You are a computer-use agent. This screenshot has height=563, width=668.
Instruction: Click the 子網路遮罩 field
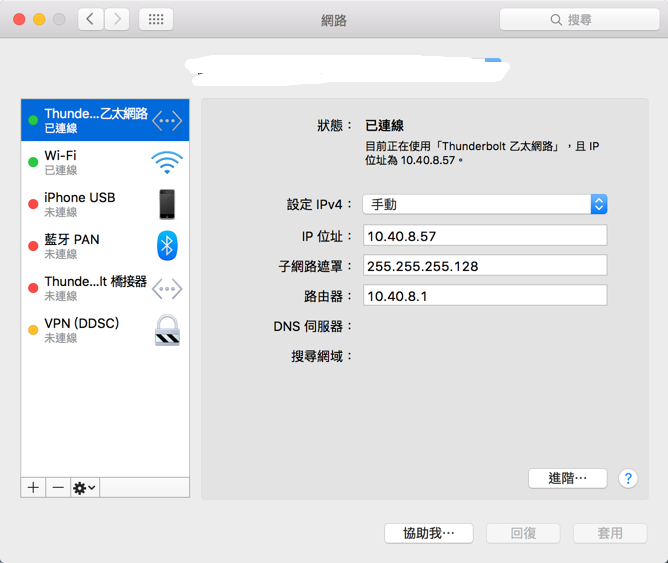click(x=485, y=265)
